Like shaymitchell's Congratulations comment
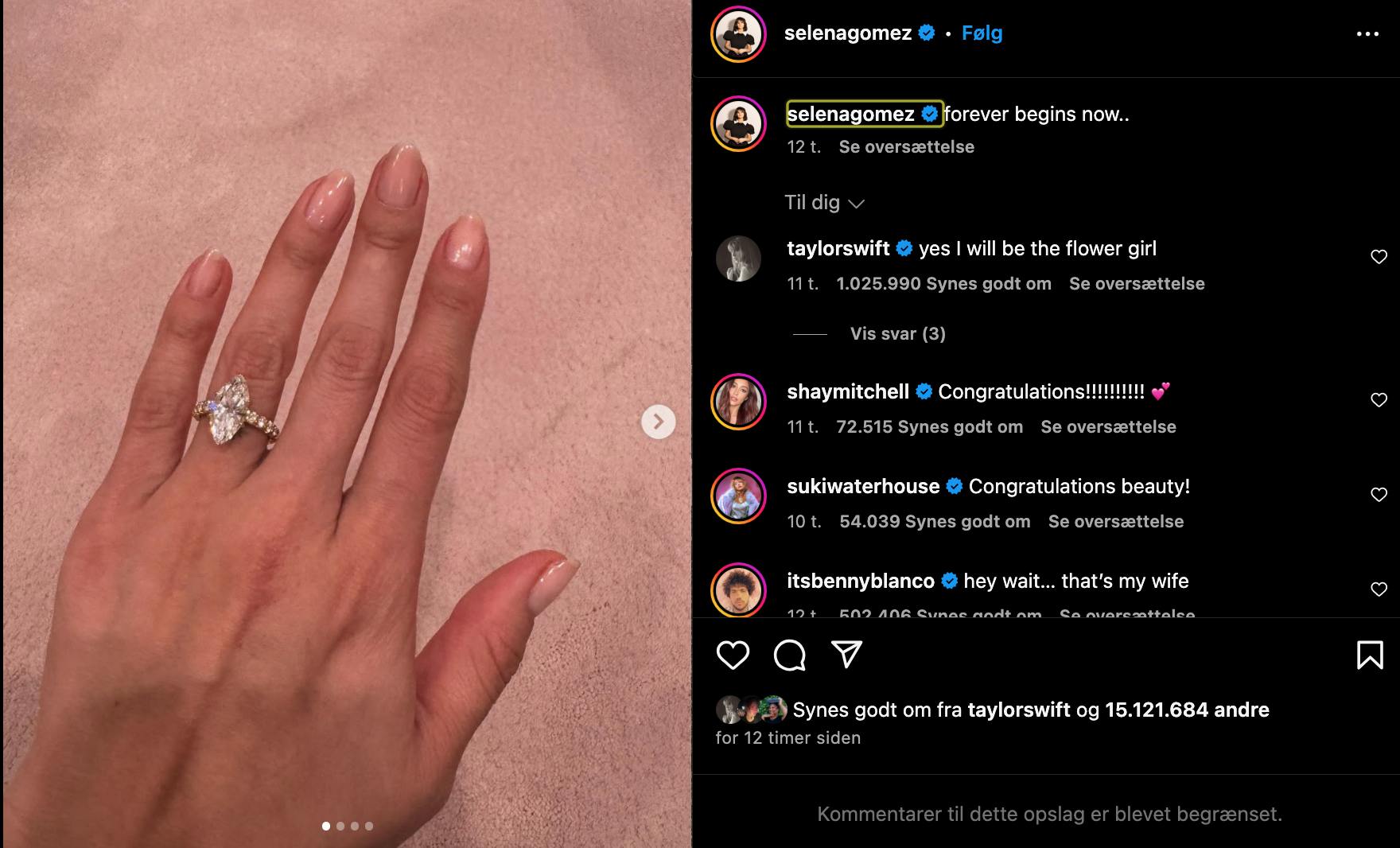Viewport: 1400px width, 848px height. (x=1379, y=400)
